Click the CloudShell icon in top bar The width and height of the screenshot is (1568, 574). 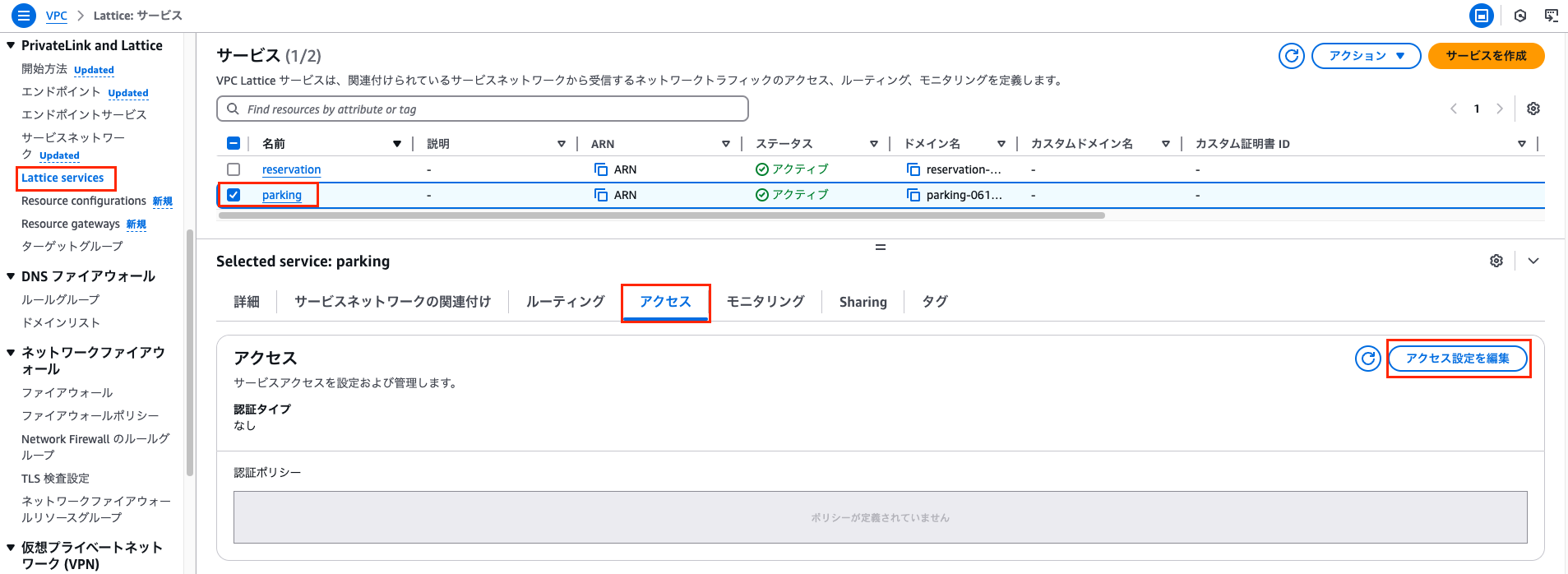point(1481,15)
